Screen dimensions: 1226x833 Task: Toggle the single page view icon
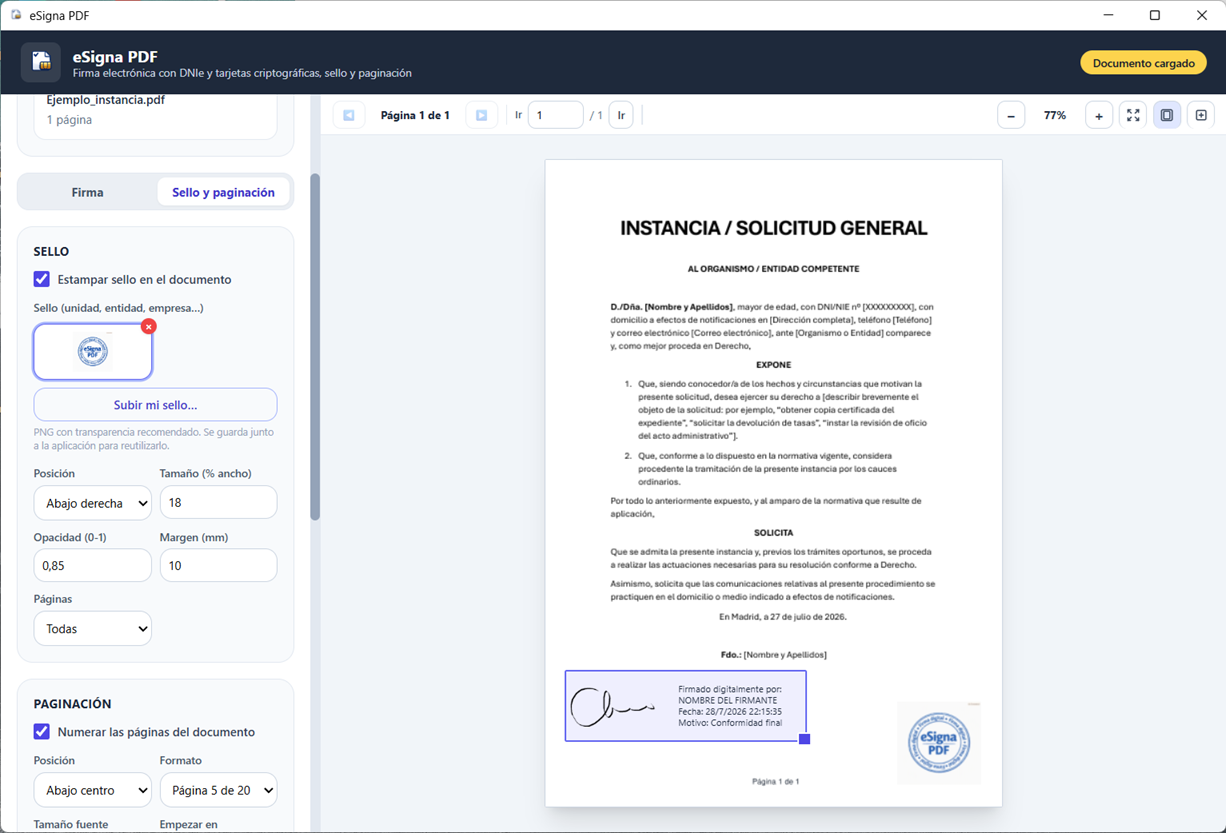1167,115
